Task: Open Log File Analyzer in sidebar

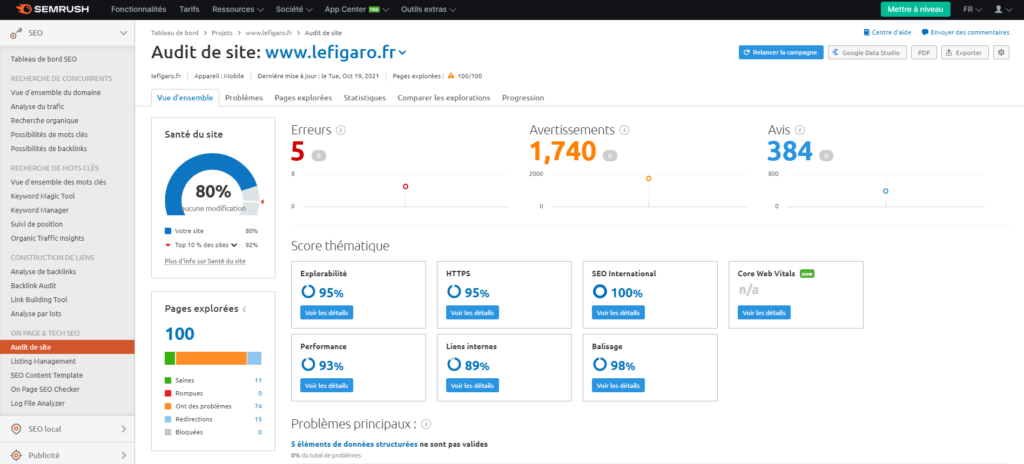Action: point(38,403)
